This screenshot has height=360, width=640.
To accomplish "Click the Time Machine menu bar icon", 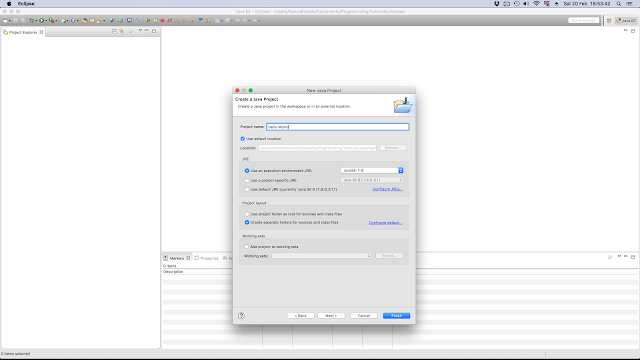I will pos(516,4).
